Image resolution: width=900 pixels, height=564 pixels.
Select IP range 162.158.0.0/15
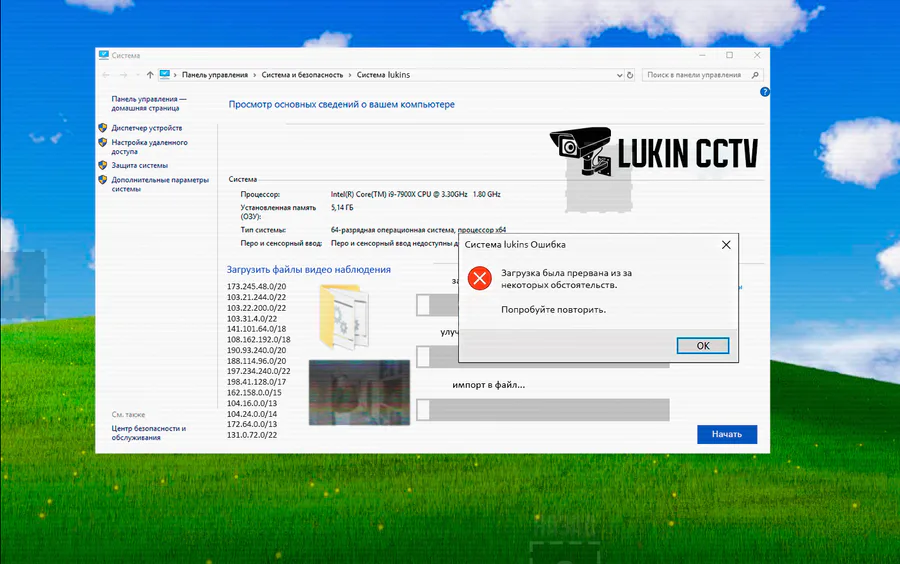[254, 392]
